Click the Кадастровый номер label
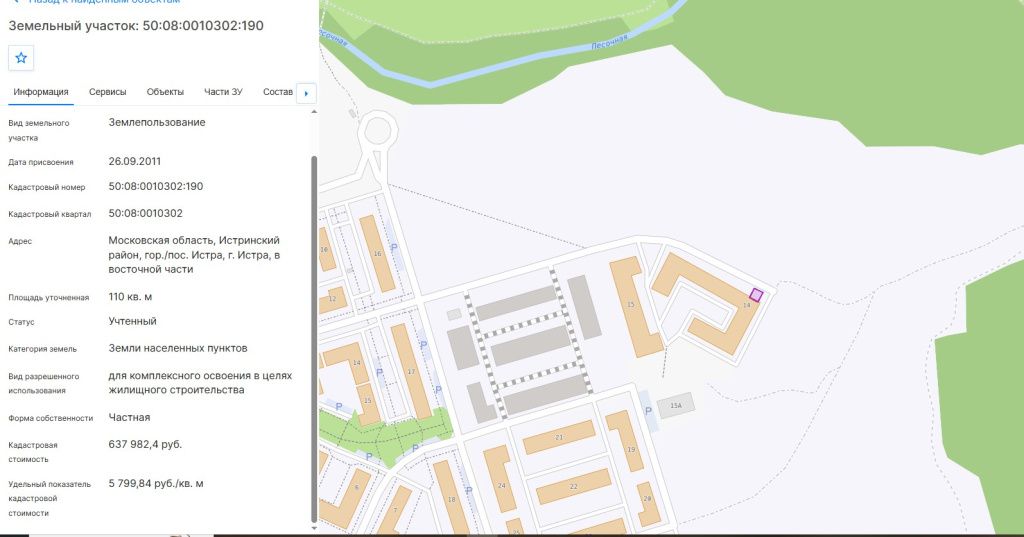The image size is (1024, 537). (46, 187)
